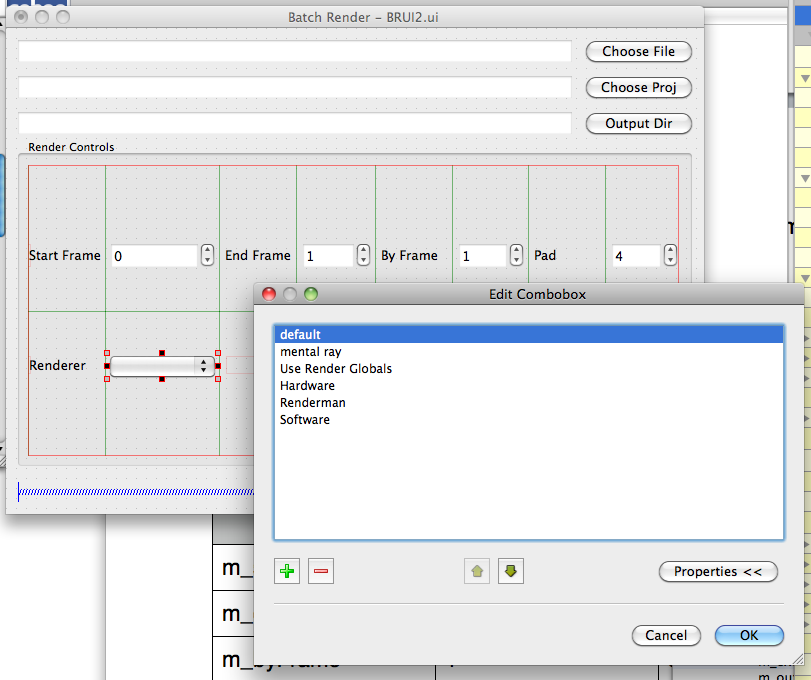Screen dimensions: 811x680
Task: Increase End Frame using the spinner arrow
Action: click(x=361, y=250)
